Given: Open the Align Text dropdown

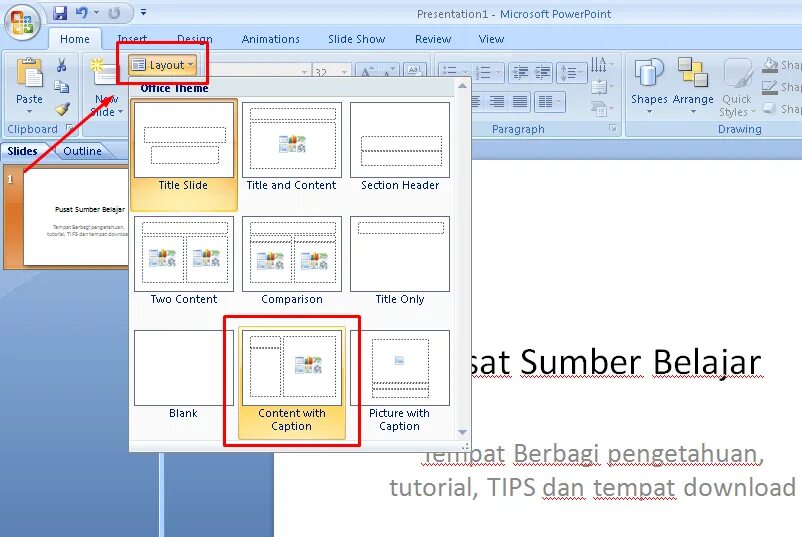Looking at the screenshot, I should click(x=602, y=87).
